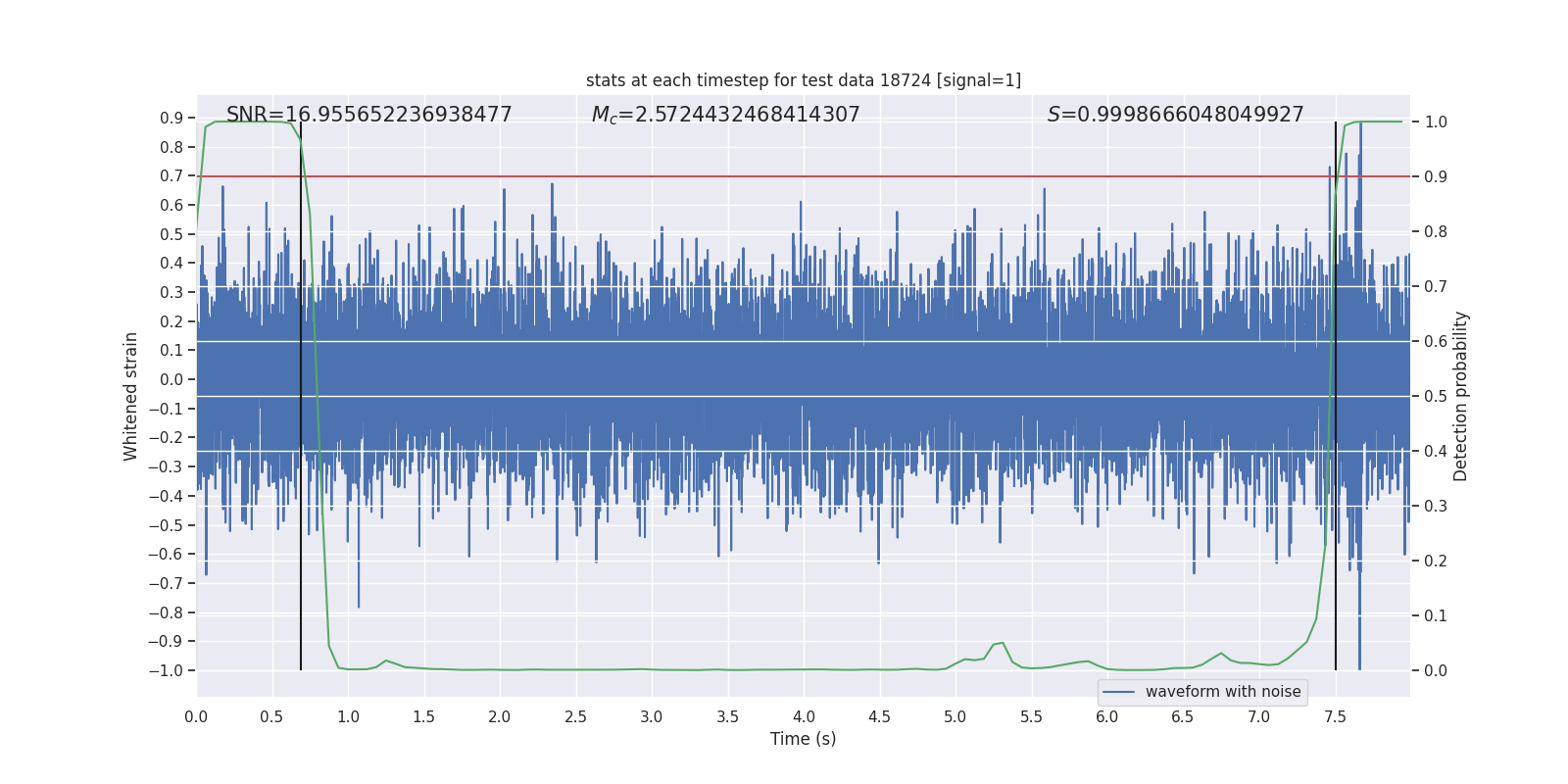This screenshot has width=1568, height=784.
Task: Click the SNR=16.955652236938477 annotation
Action: click(369, 115)
